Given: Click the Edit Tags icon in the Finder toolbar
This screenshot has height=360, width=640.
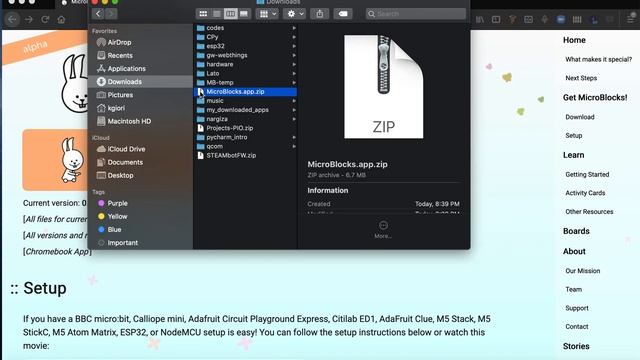Looking at the screenshot, I should tap(343, 14).
